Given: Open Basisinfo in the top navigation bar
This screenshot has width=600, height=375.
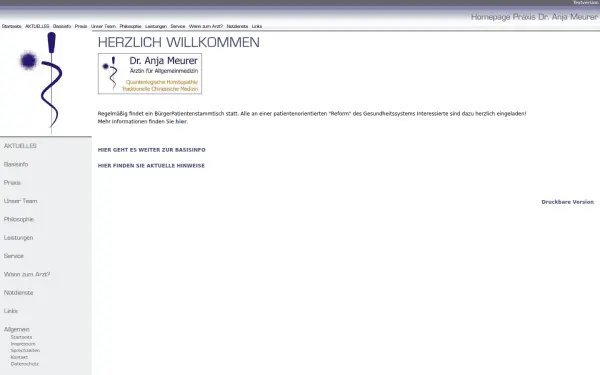Looking at the screenshot, I should pyautogui.click(x=62, y=26).
